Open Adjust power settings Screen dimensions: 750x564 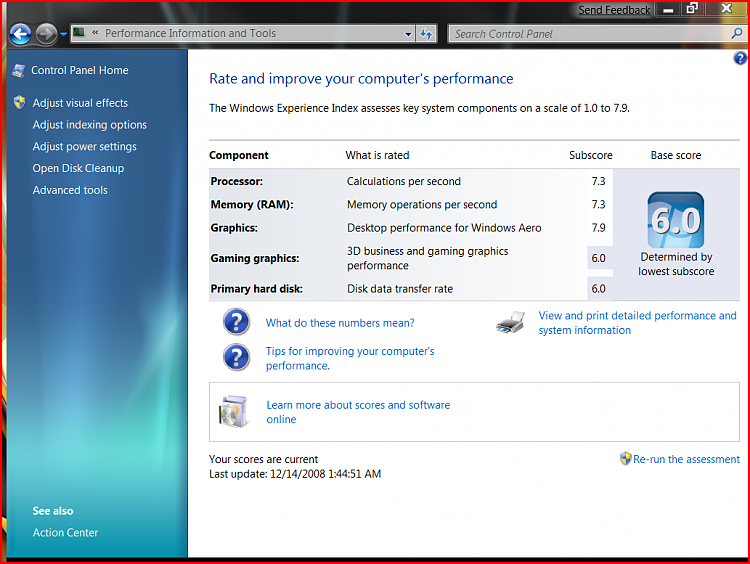point(85,146)
